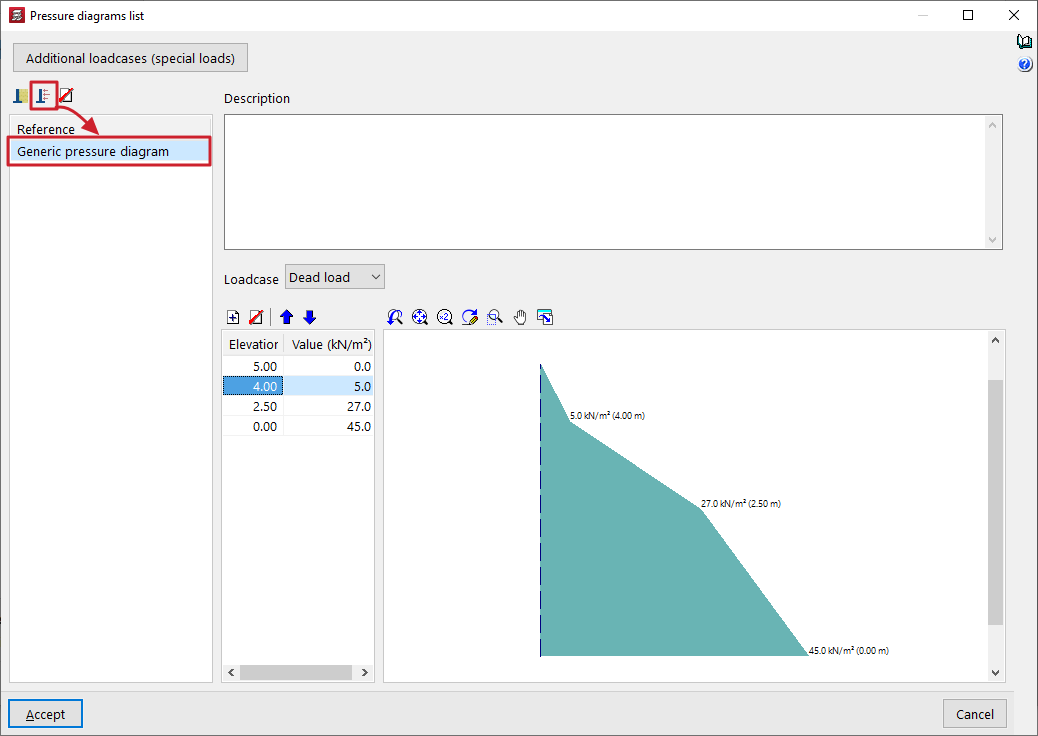Select elevation cell 5.00
Screen dimensions: 1038x736
(x=254, y=367)
